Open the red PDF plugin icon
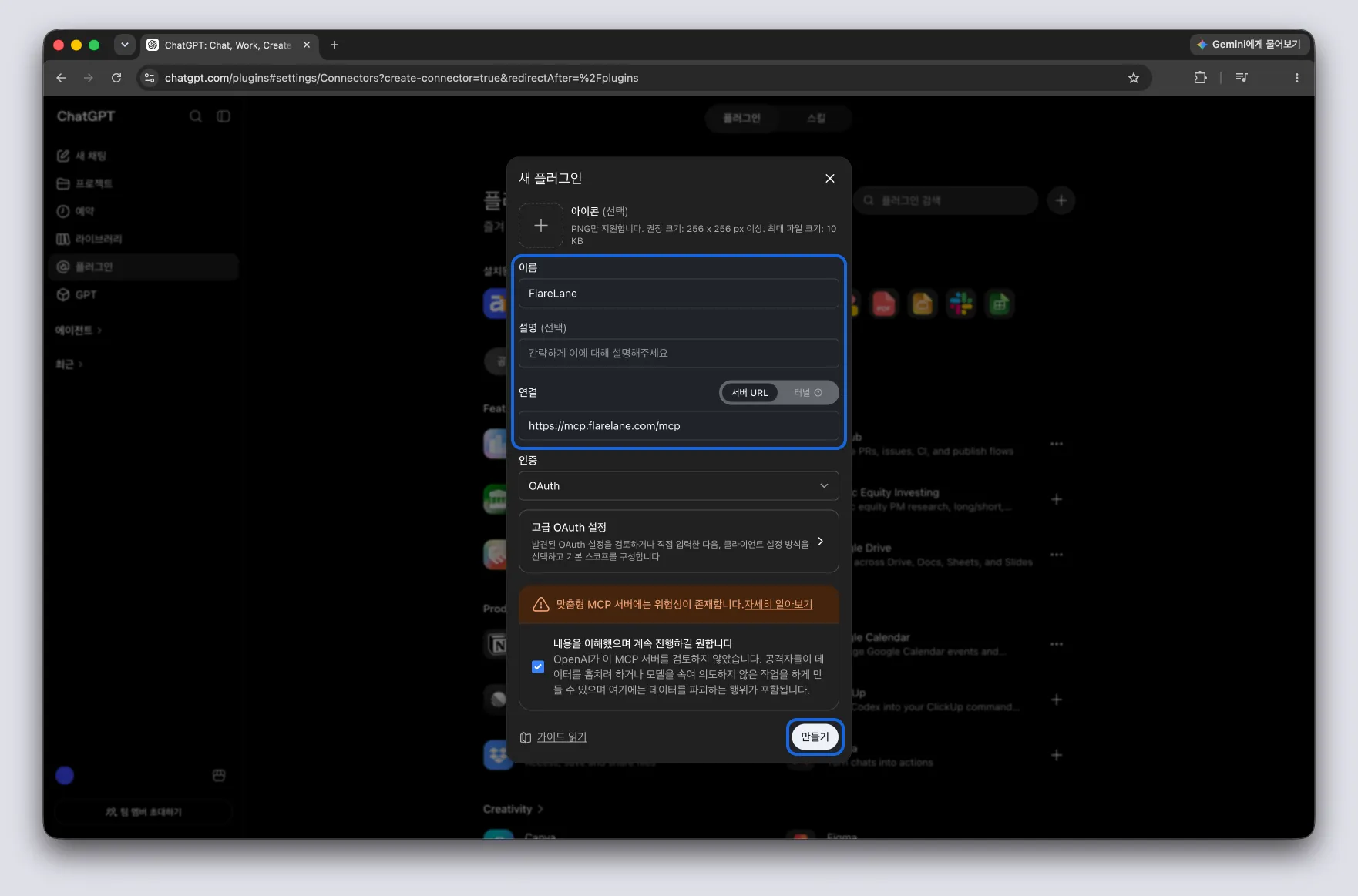Viewport: 1358px width, 896px height. 884,304
